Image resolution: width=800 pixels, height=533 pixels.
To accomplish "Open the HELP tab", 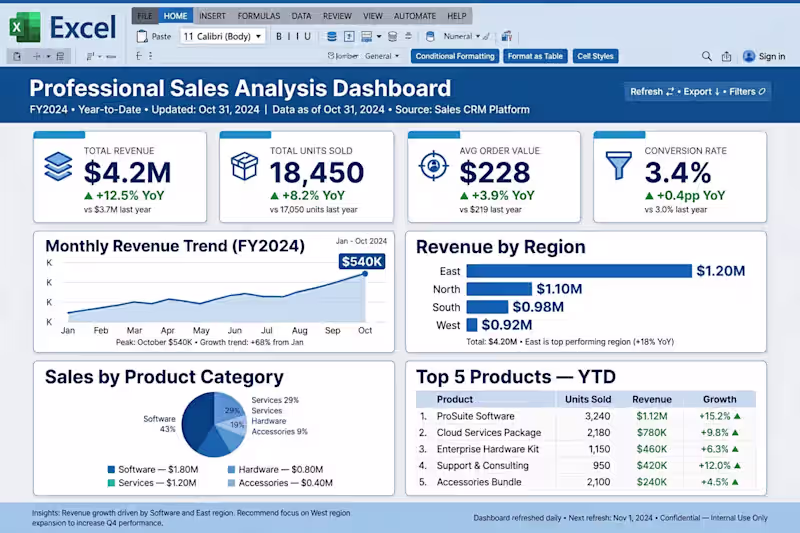I will click(457, 16).
